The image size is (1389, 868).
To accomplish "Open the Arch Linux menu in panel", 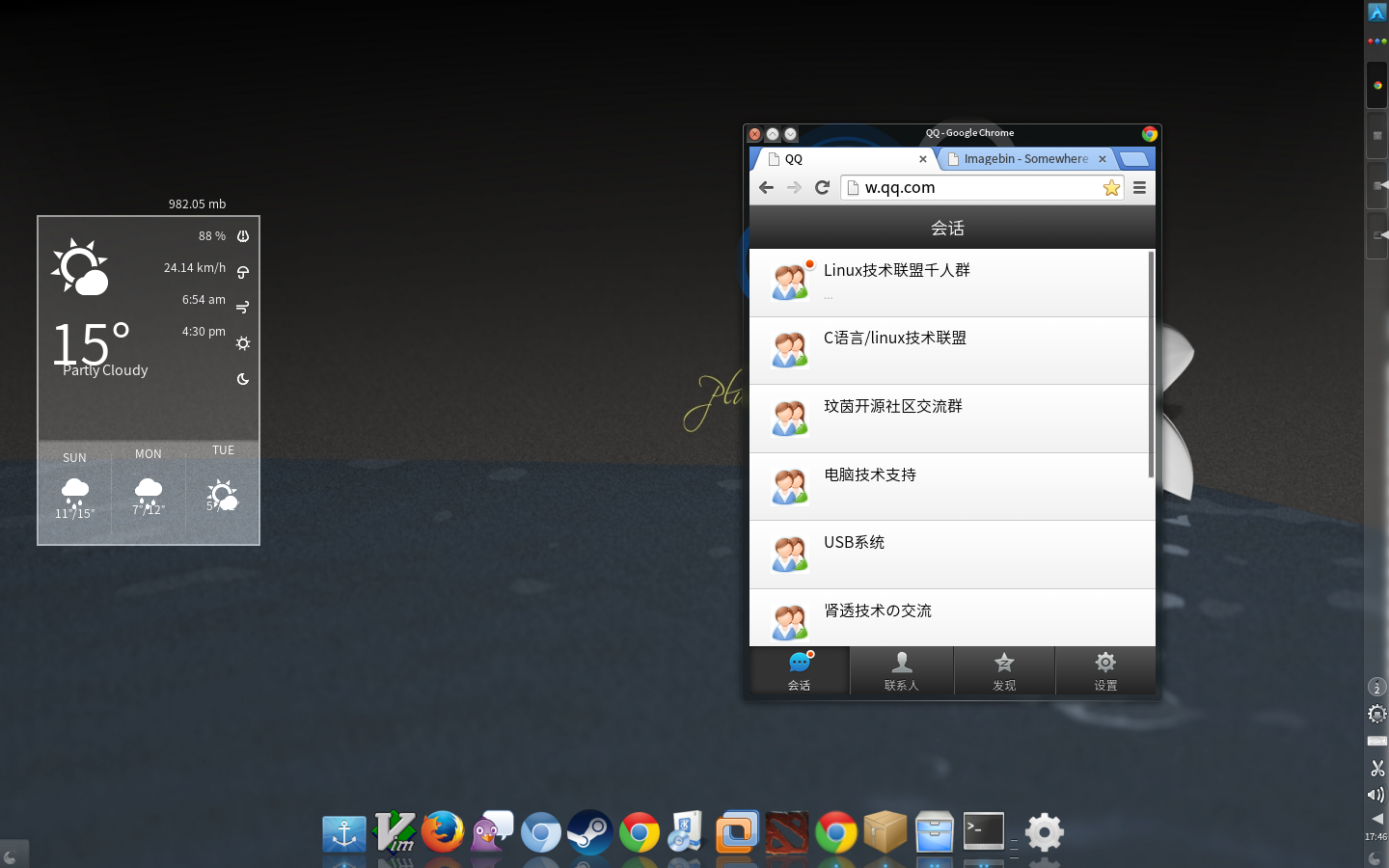I will (1377, 13).
